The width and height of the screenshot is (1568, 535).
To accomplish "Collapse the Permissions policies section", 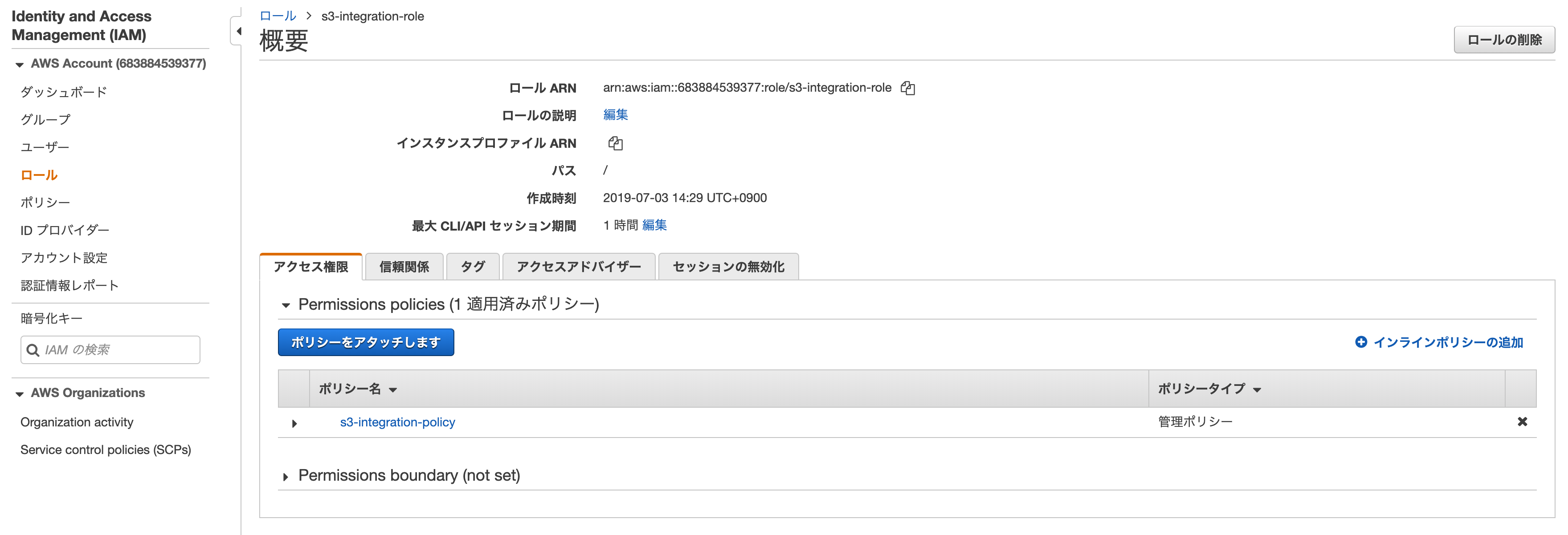I will [286, 305].
